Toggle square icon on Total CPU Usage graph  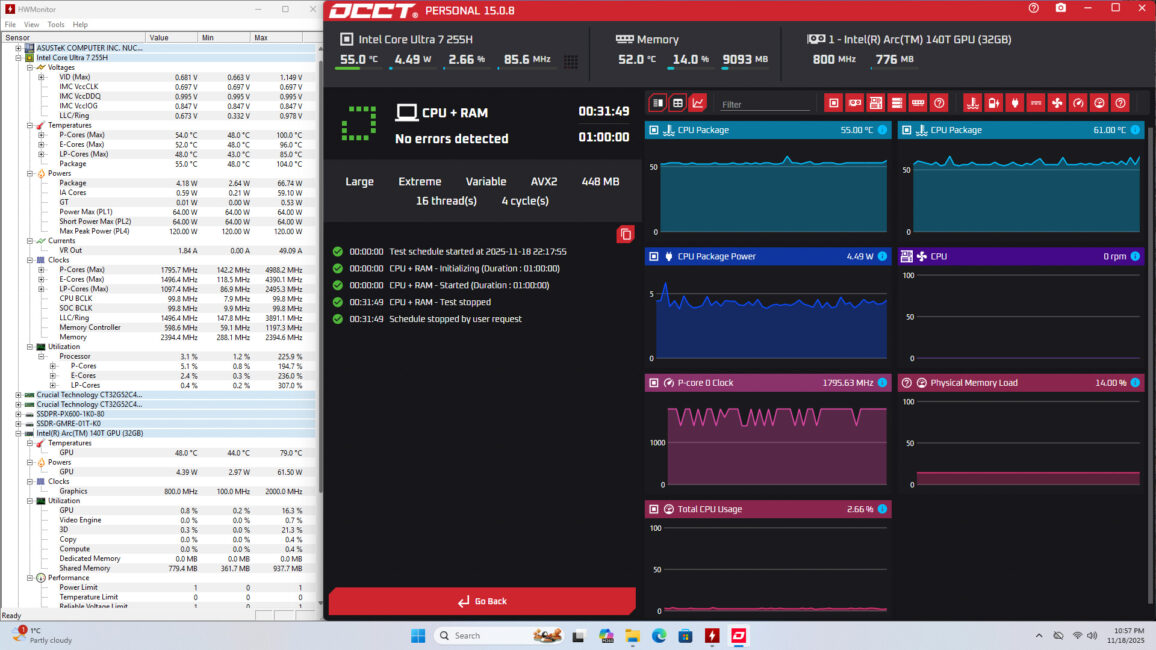point(654,509)
